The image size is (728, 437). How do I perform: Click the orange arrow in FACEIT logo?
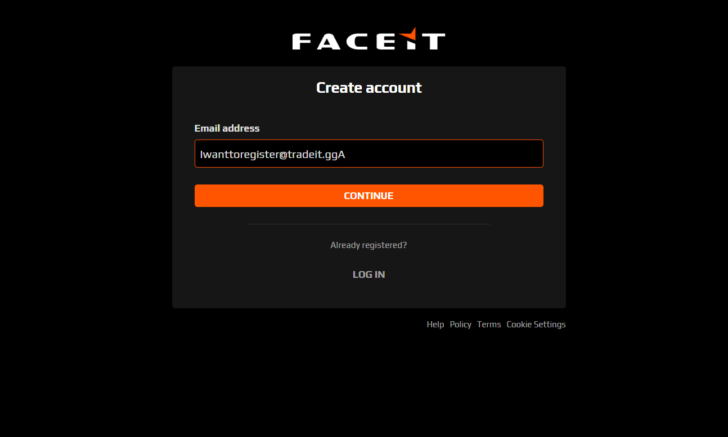(409, 34)
